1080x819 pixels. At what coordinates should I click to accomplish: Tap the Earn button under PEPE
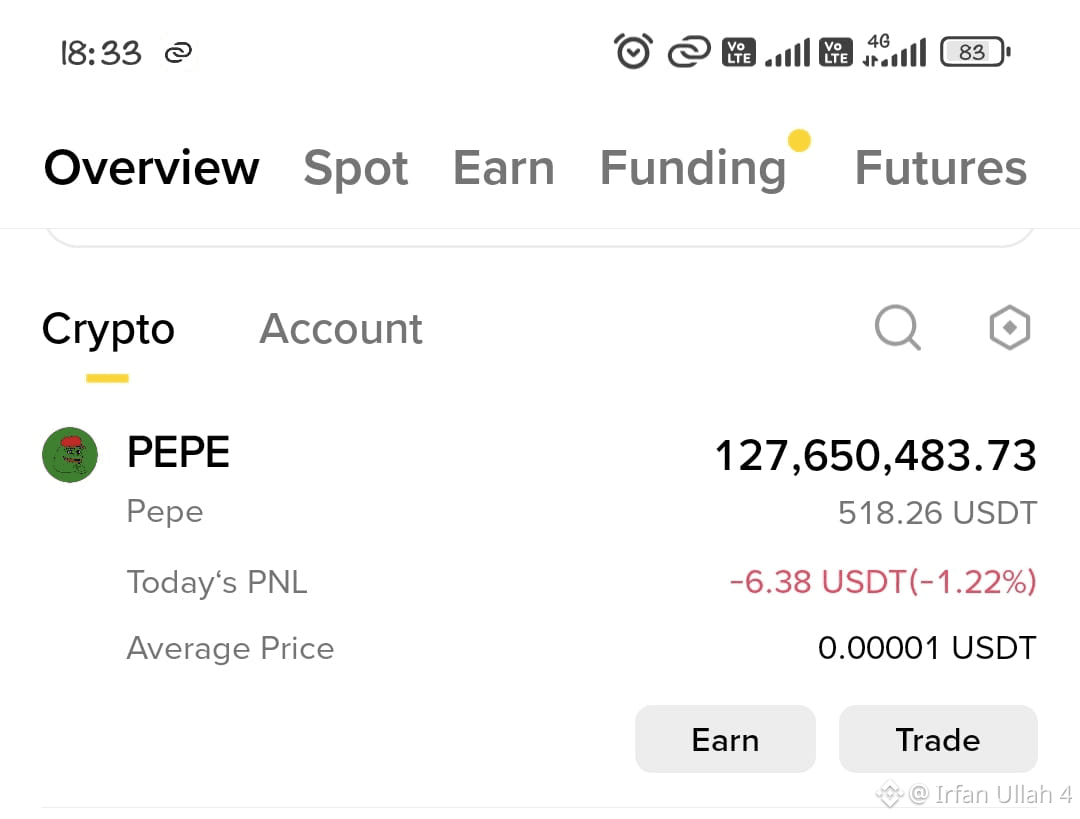pyautogui.click(x=725, y=739)
